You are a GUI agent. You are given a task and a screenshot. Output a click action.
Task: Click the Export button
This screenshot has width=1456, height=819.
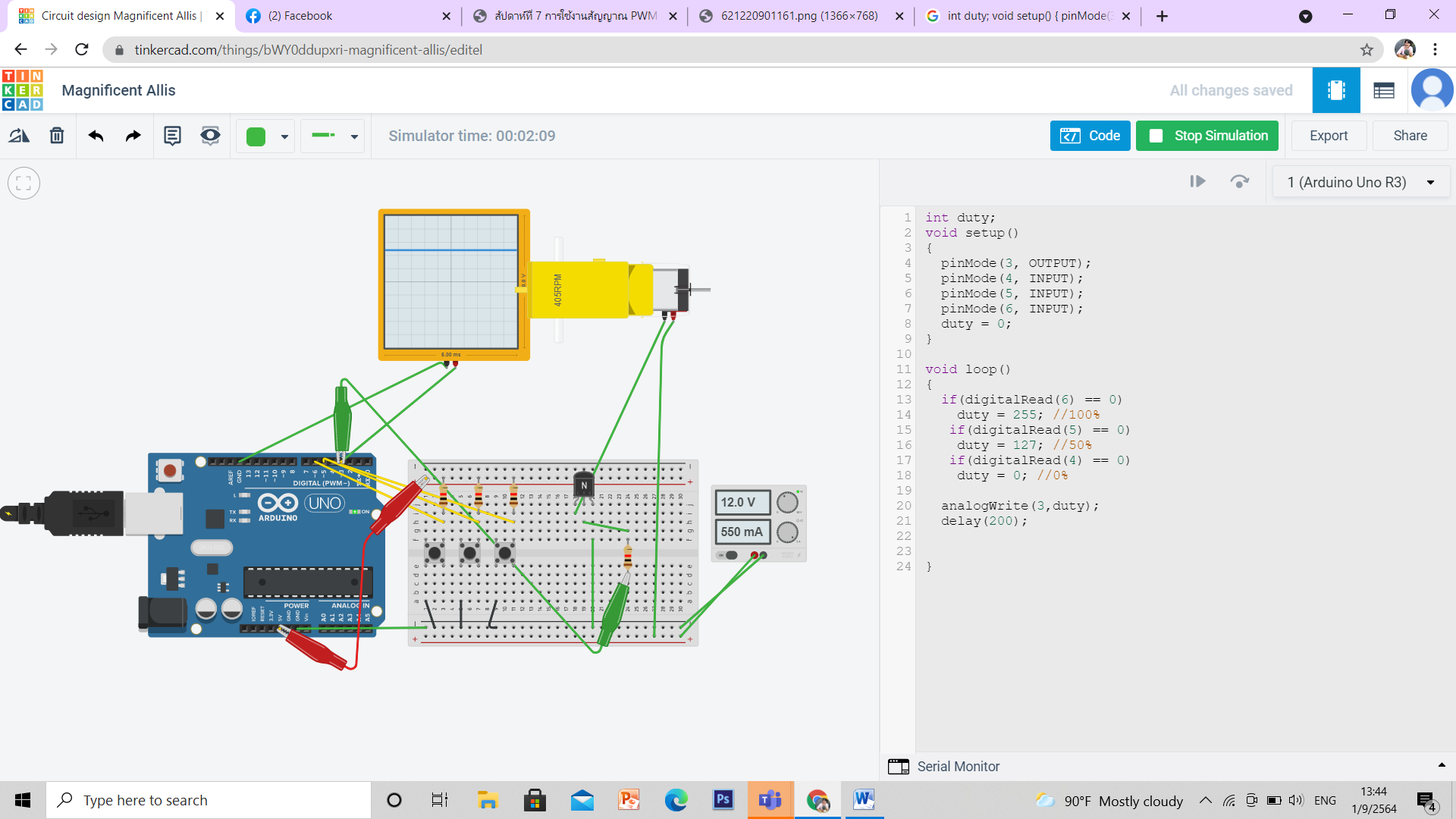1329,136
